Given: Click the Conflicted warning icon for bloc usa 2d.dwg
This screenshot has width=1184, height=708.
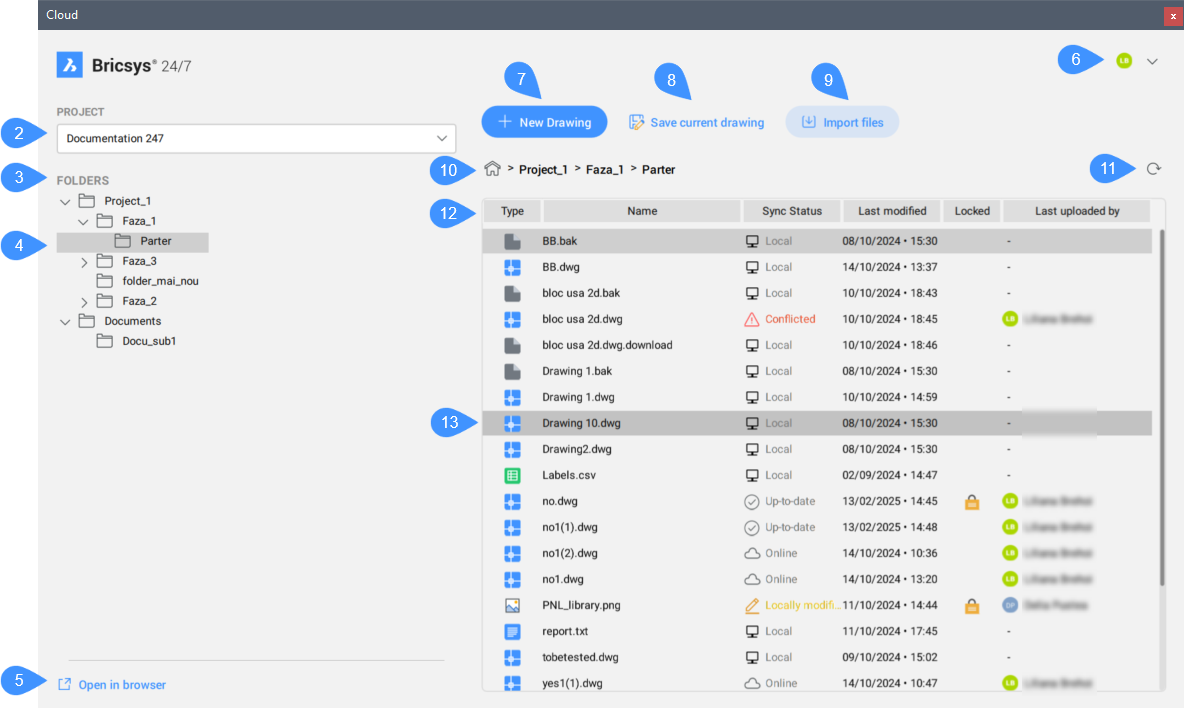Looking at the screenshot, I should (x=752, y=320).
